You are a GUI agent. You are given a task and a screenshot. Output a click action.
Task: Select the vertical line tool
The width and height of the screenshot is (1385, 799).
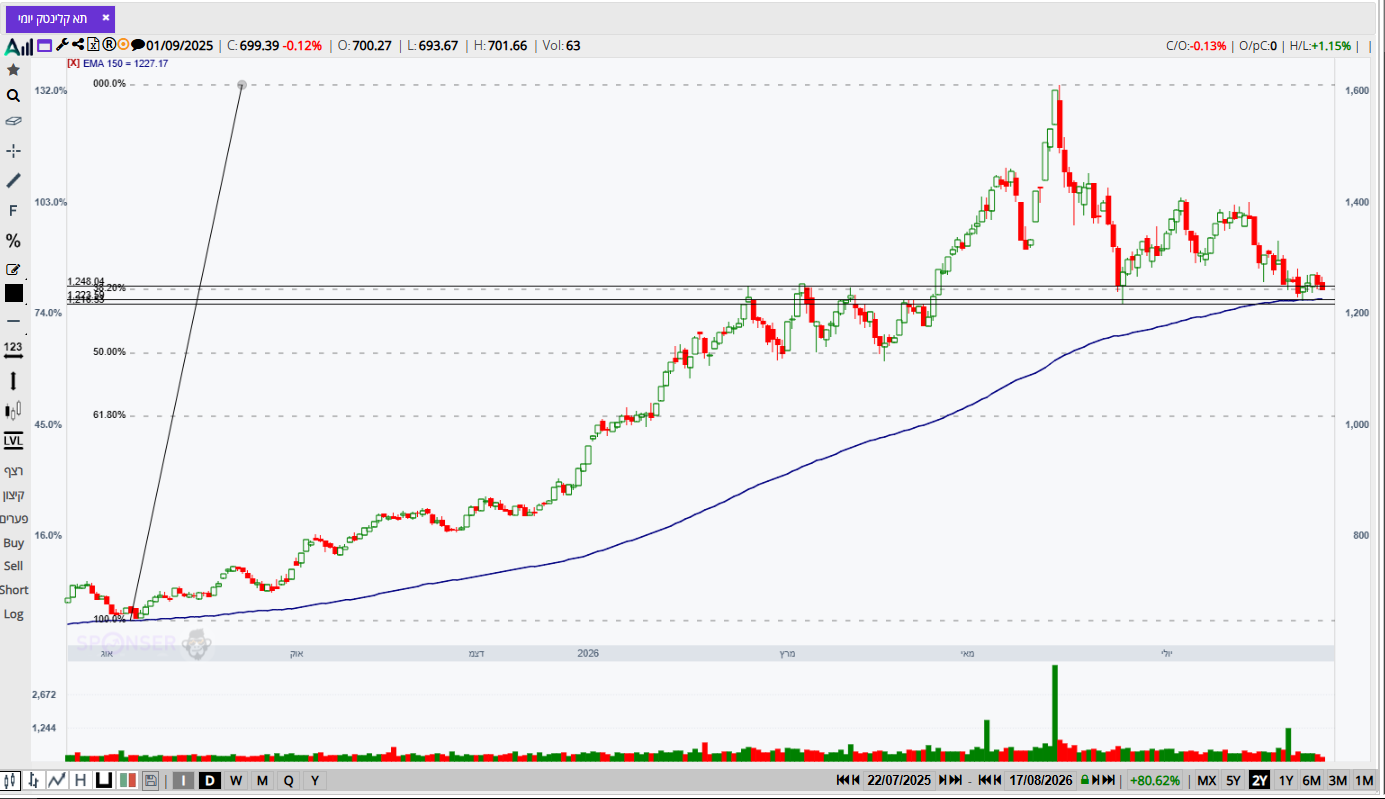[13, 381]
